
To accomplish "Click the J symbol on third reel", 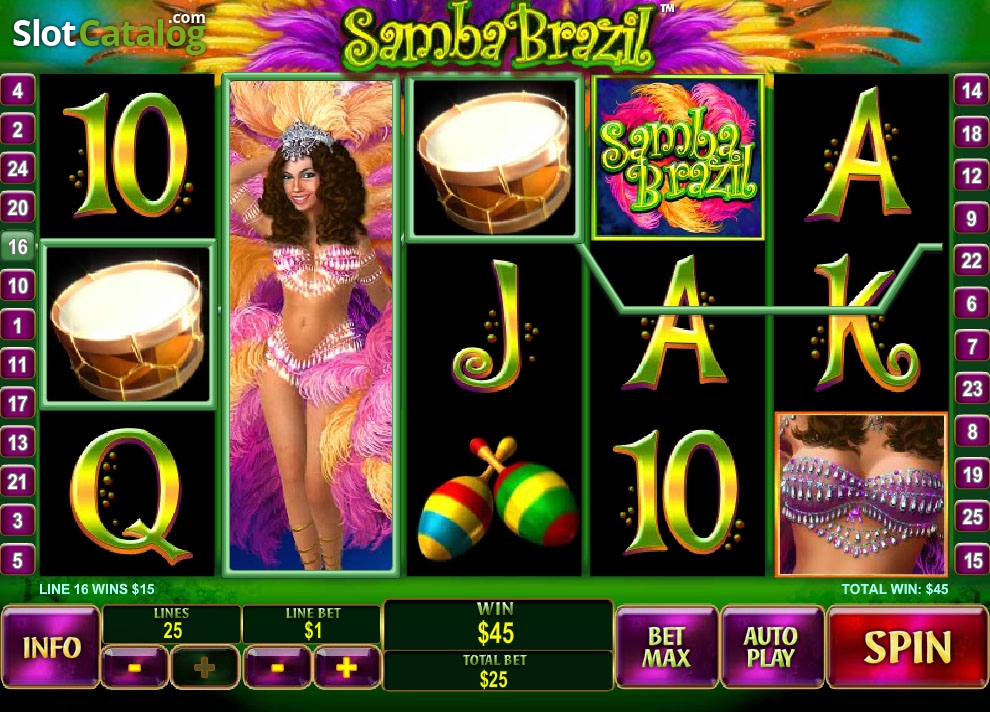I will point(495,324).
